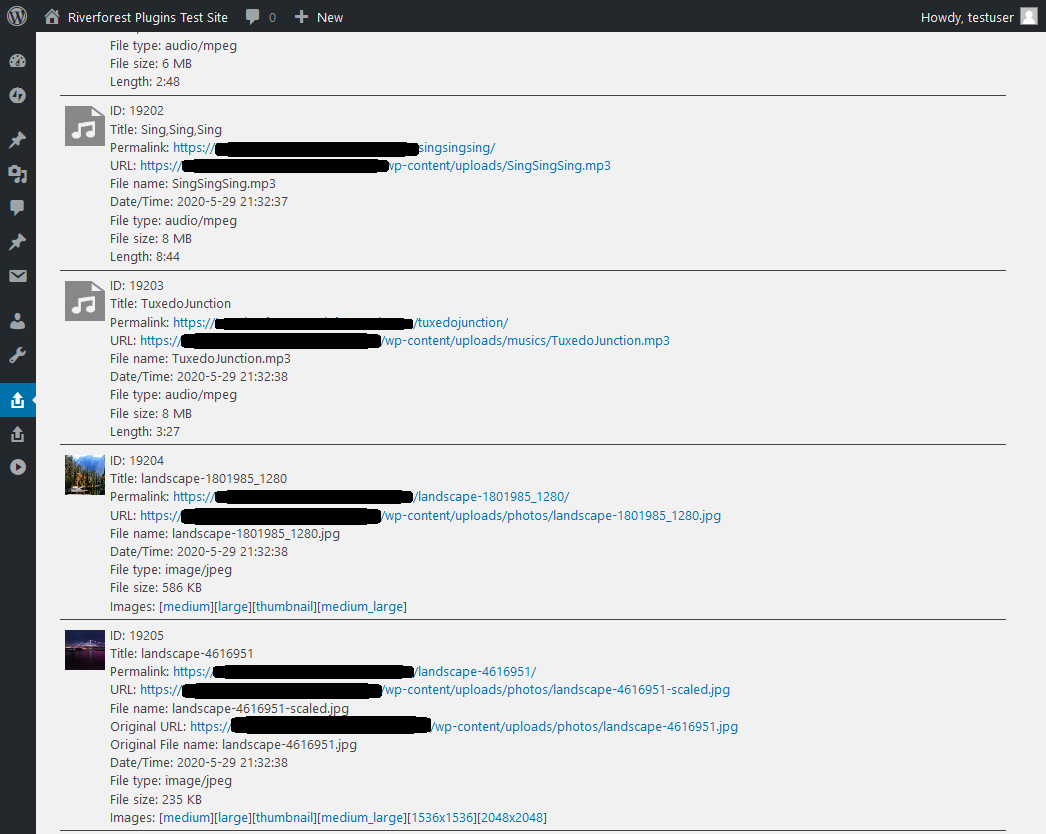1046x834 pixels.
Task: Click the text 'Title: landscape-1801985_1280'
Action: [x=199, y=478]
